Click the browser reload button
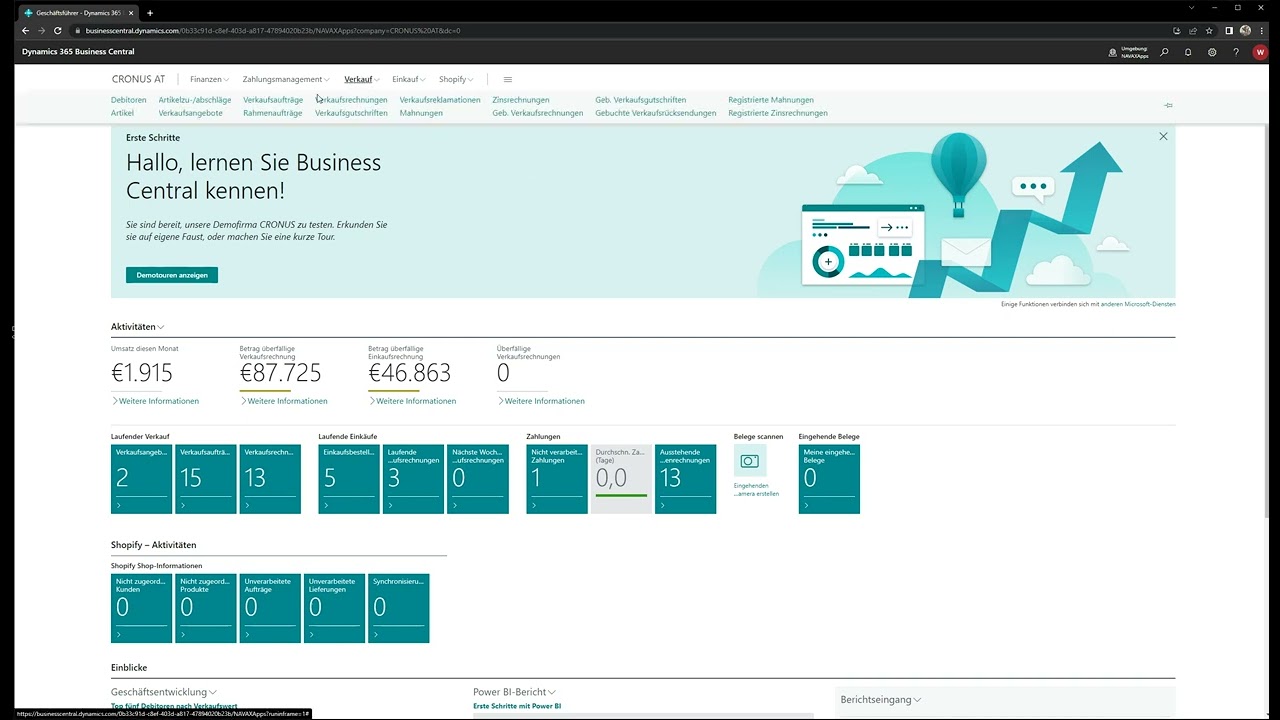 (58, 31)
